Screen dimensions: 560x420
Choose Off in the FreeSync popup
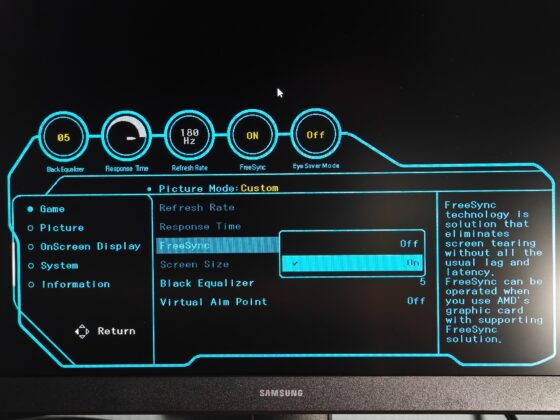[x=352, y=244]
